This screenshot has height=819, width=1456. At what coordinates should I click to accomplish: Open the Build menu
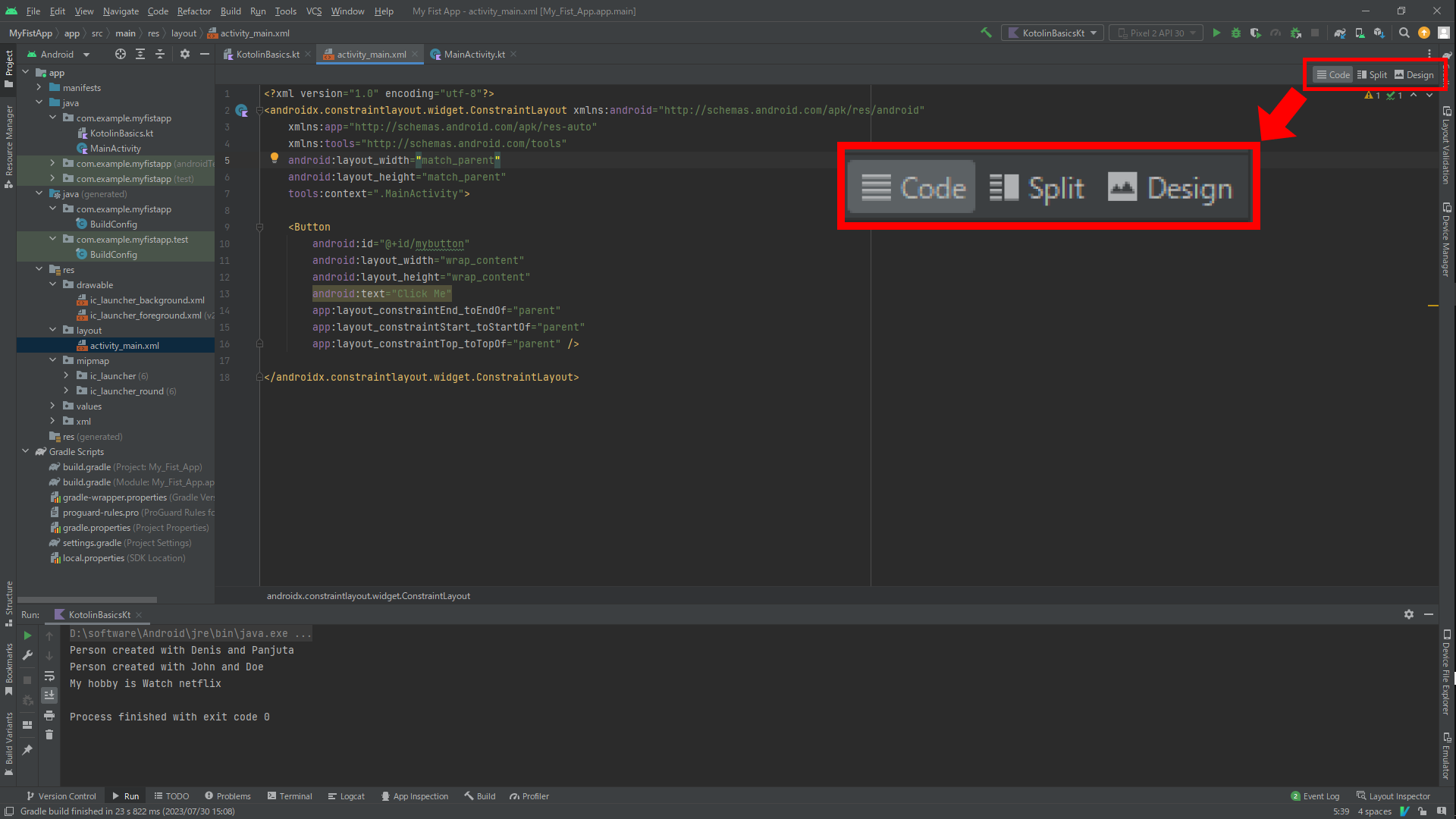tap(230, 11)
